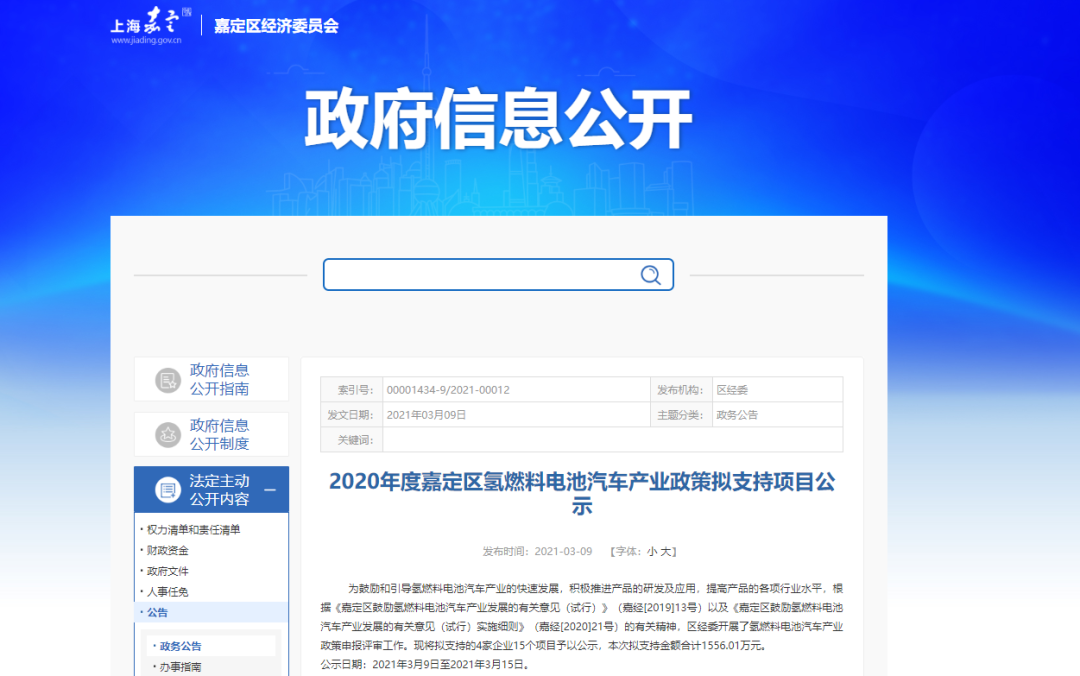Click the 法定主动公开内容 document icon
This screenshot has height=676, width=1080.
[x=167, y=490]
